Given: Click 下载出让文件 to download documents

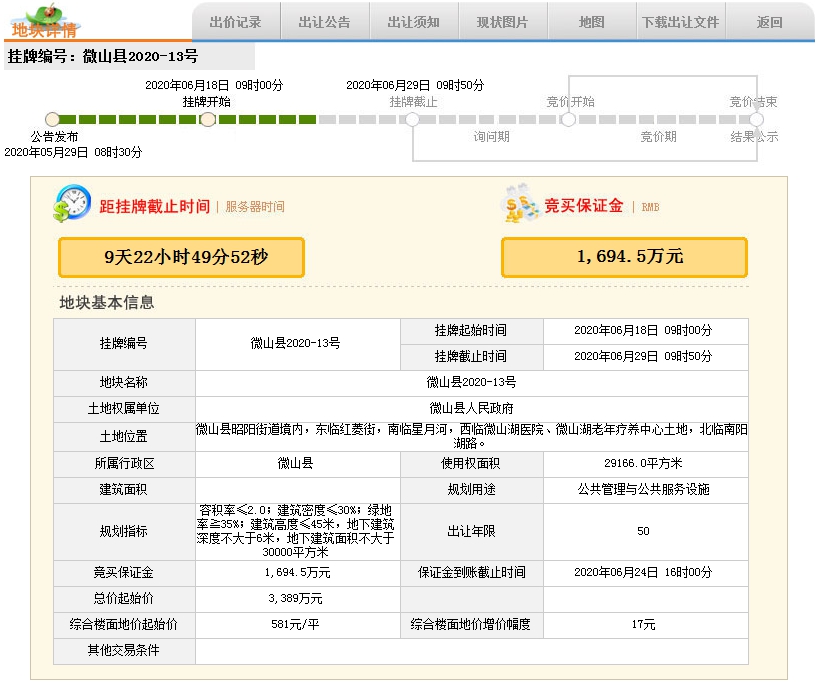Looking at the screenshot, I should 681,22.
